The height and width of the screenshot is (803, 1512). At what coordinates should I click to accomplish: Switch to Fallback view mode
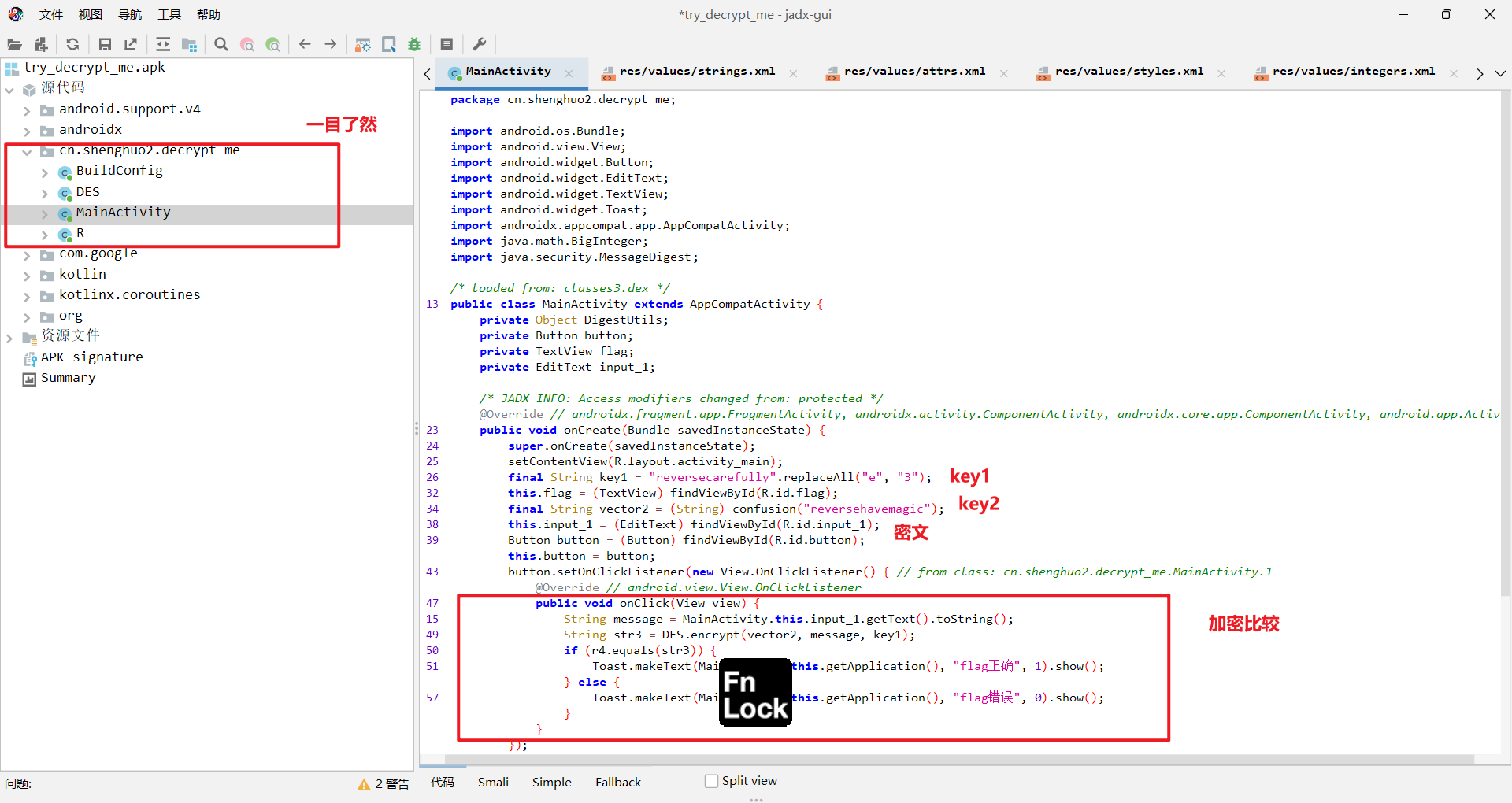pos(618,782)
